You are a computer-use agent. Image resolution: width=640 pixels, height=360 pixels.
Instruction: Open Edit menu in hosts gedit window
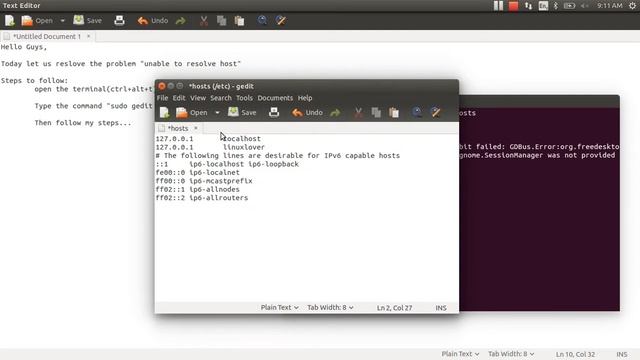pos(179,98)
